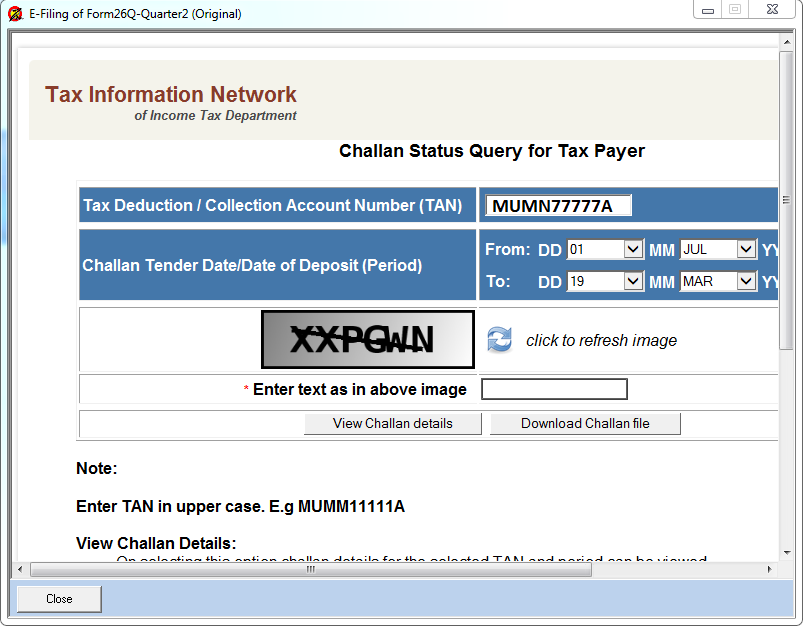
Task: Click the captcha text entry field
Action: (554, 389)
